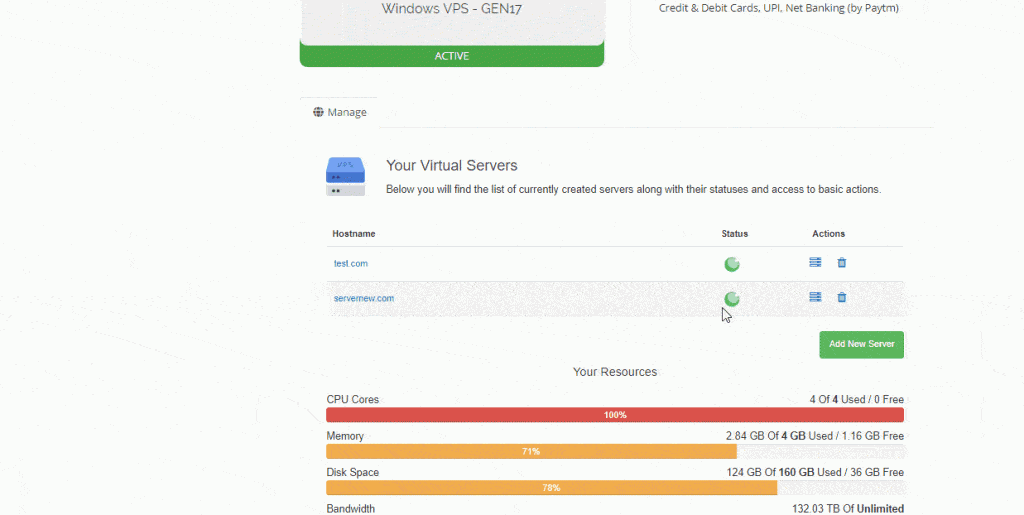1024x515 pixels.
Task: Click the Your Resources heading
Action: coord(615,371)
